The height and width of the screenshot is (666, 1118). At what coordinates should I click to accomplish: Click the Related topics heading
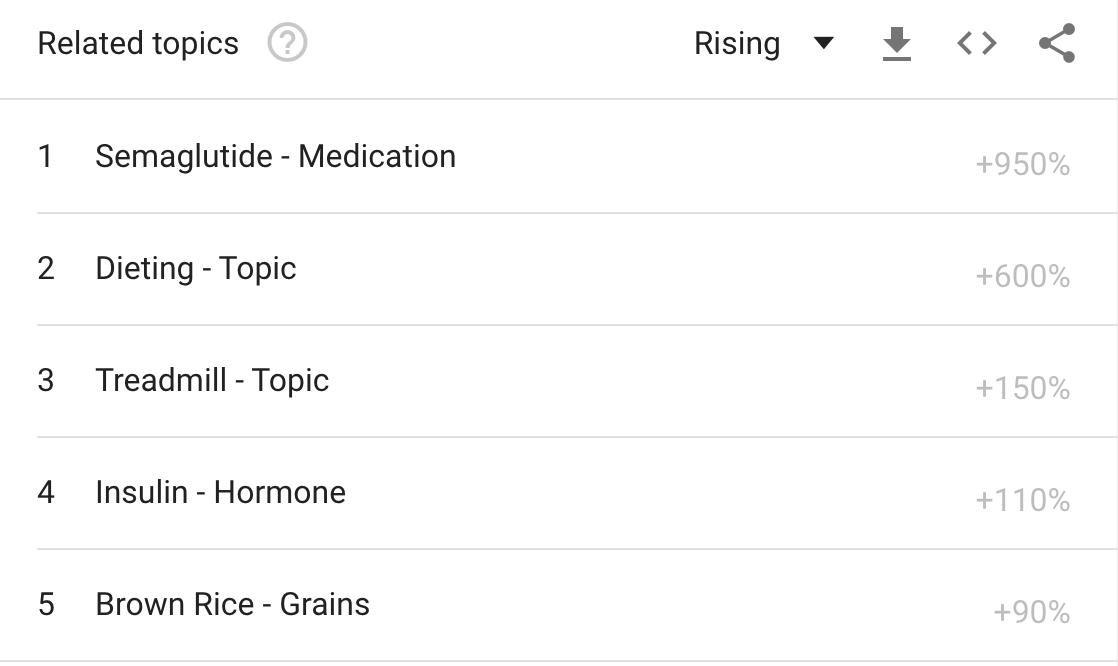[138, 44]
